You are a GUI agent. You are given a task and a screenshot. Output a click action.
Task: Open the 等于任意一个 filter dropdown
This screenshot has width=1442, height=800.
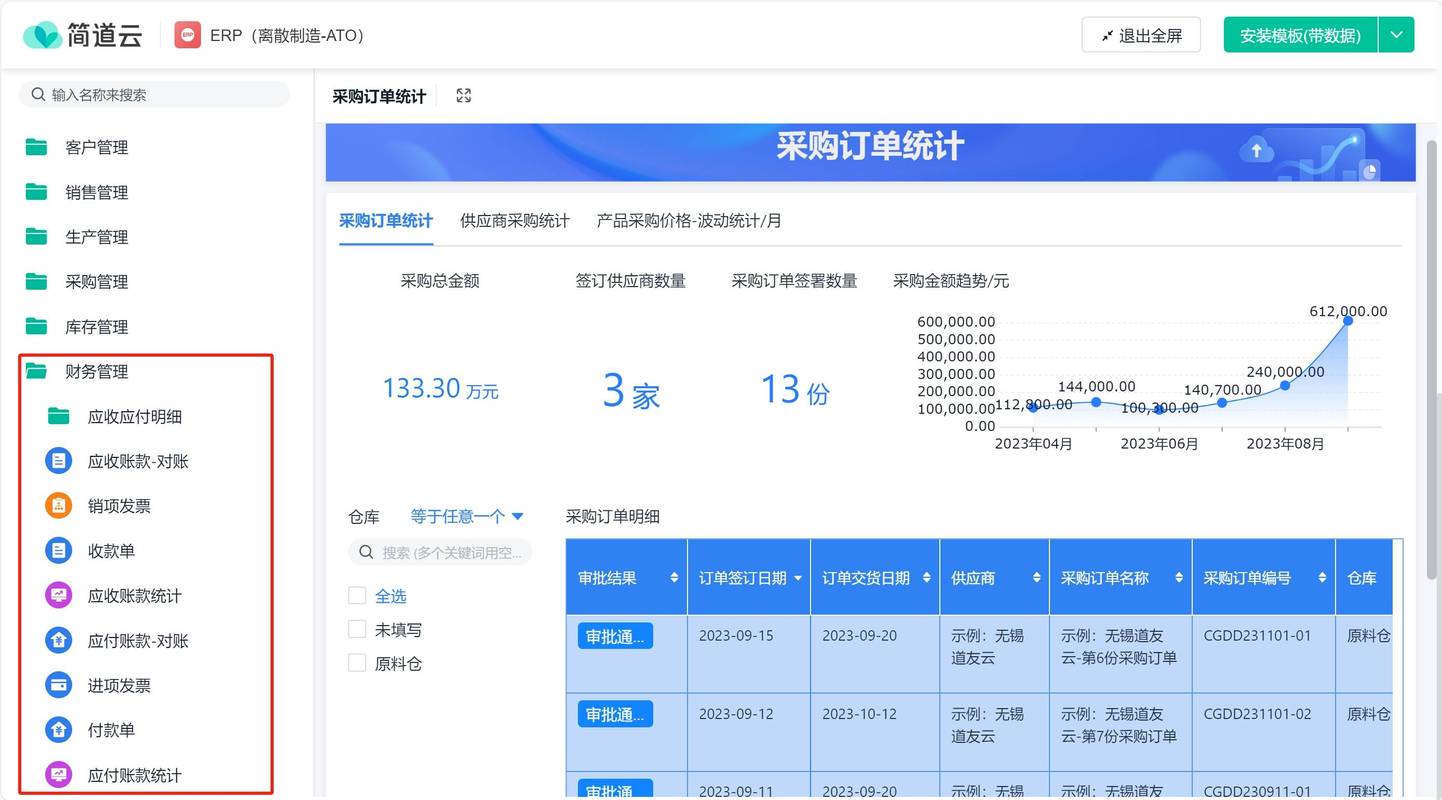(x=467, y=517)
